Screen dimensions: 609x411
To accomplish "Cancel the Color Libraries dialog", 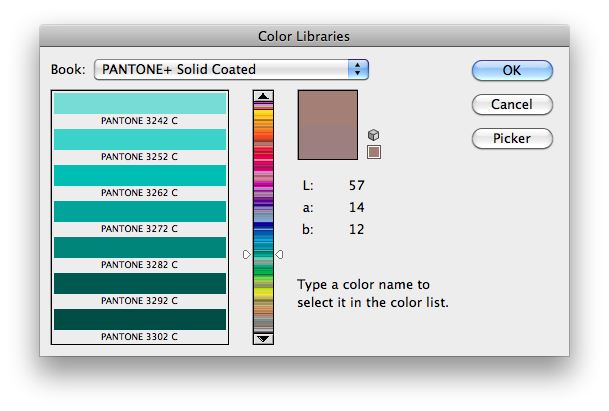I will 511,105.
